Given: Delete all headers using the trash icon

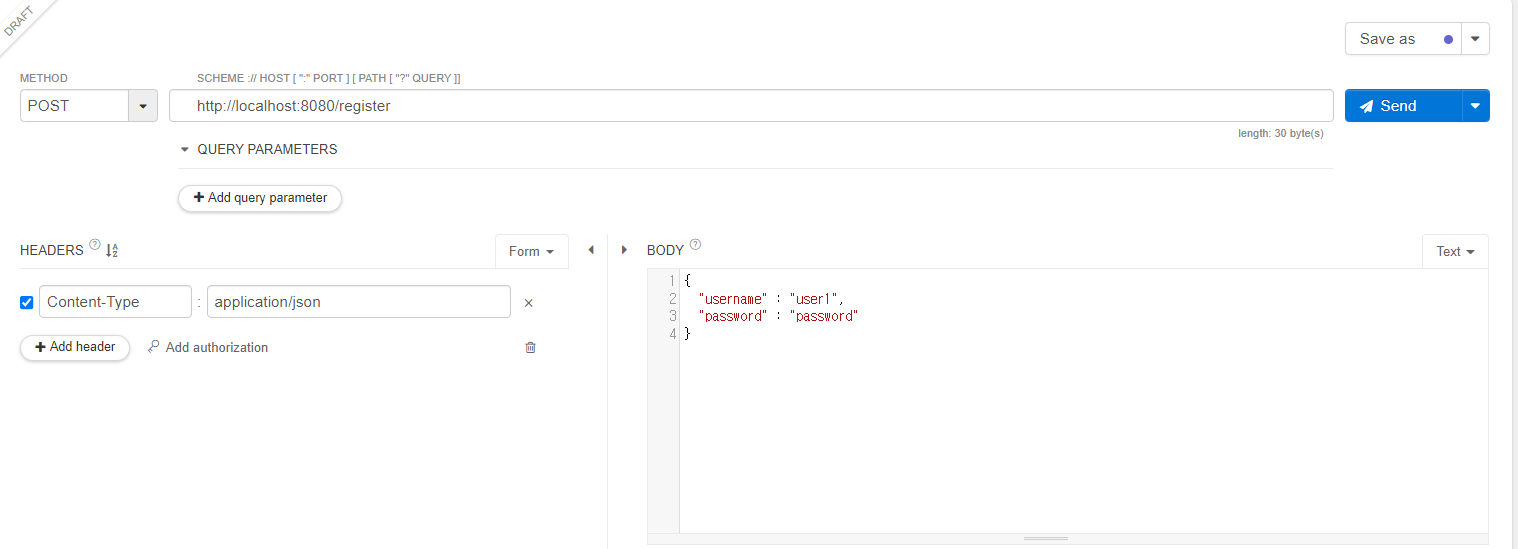Looking at the screenshot, I should [x=530, y=347].
